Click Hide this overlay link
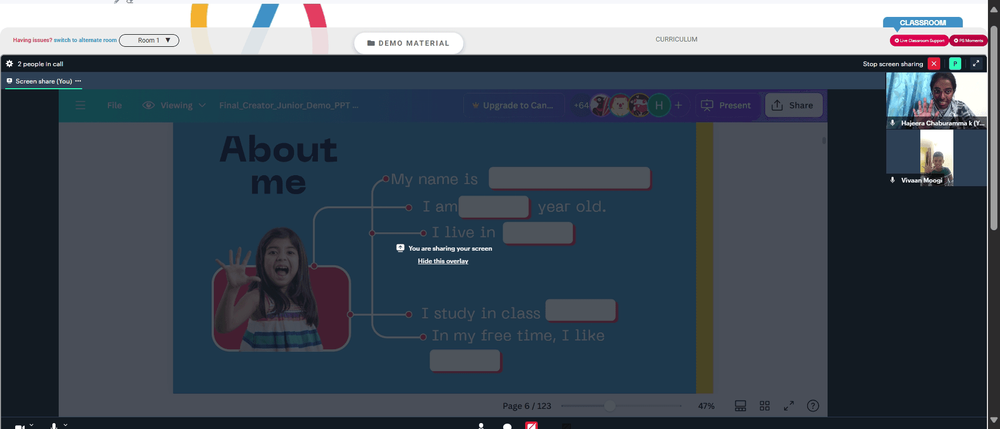This screenshot has height=429, width=1000. 443,261
